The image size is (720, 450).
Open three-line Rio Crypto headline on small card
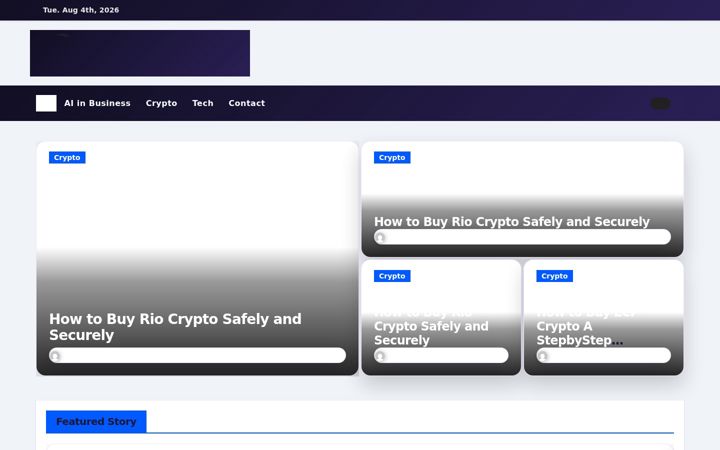431,327
